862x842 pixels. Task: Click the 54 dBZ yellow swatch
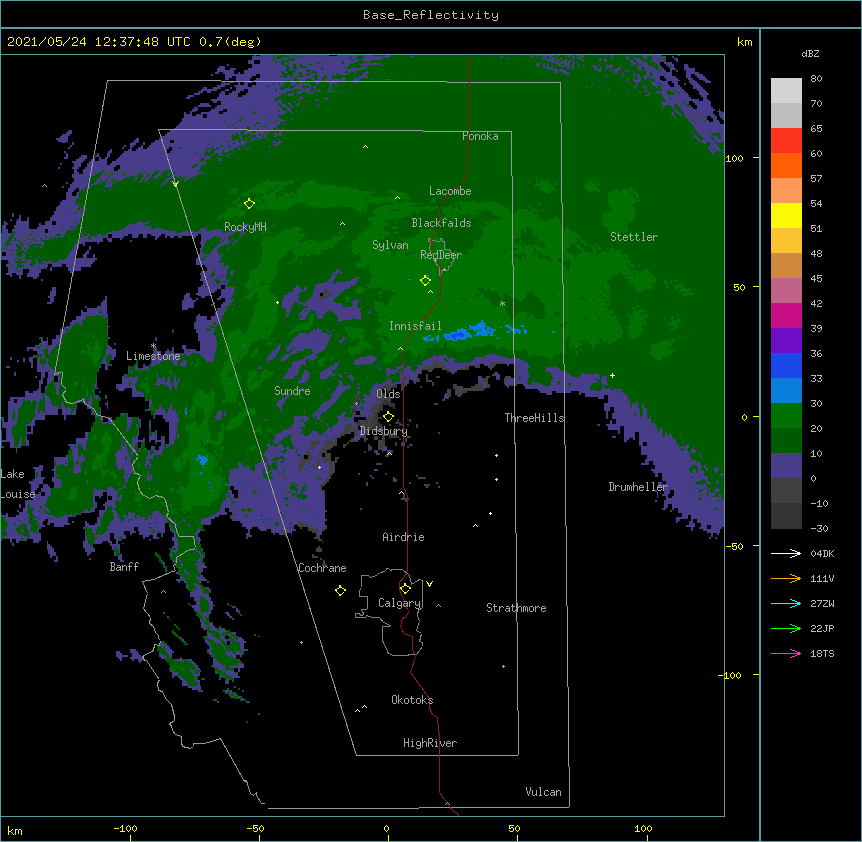(786, 215)
